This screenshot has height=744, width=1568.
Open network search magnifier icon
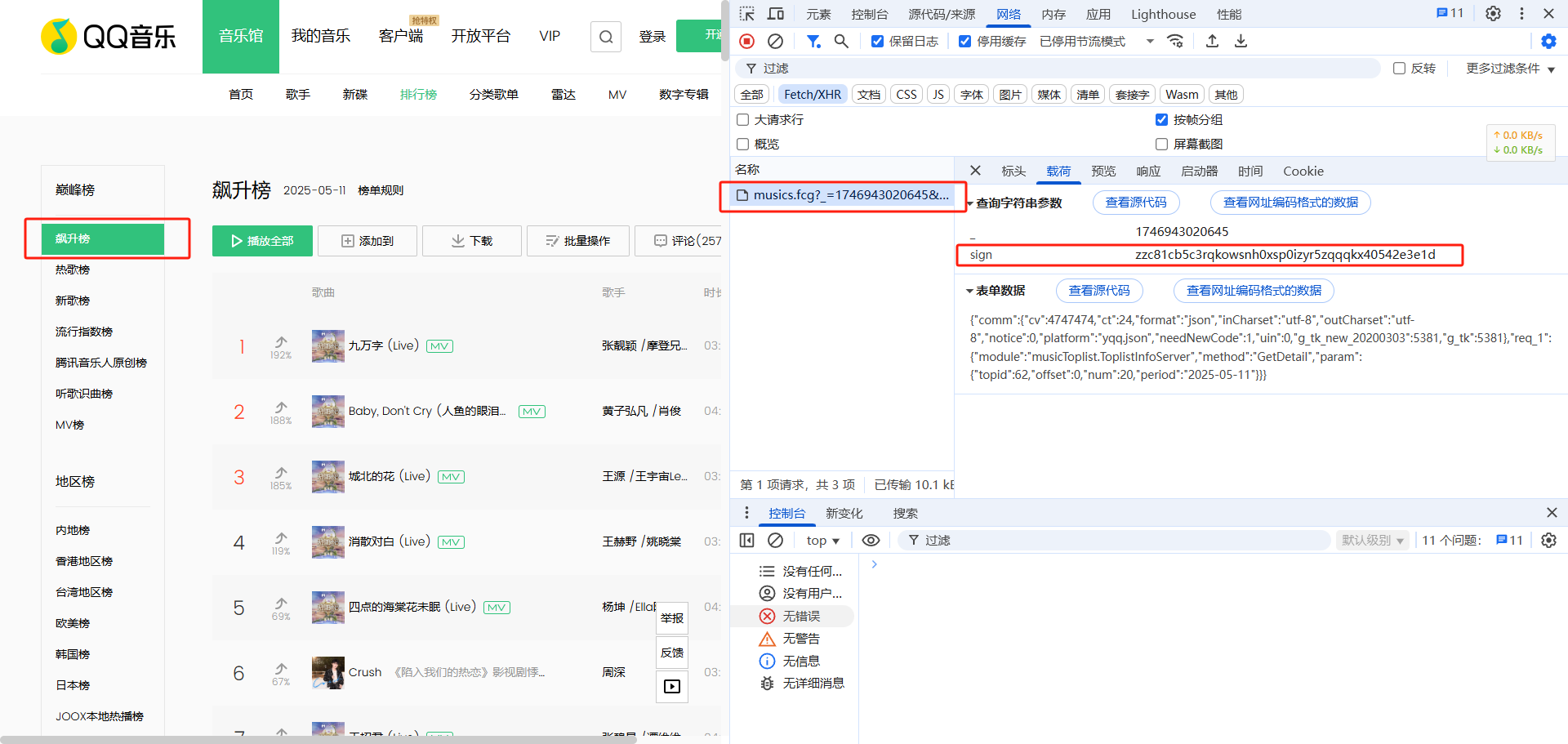click(x=841, y=41)
